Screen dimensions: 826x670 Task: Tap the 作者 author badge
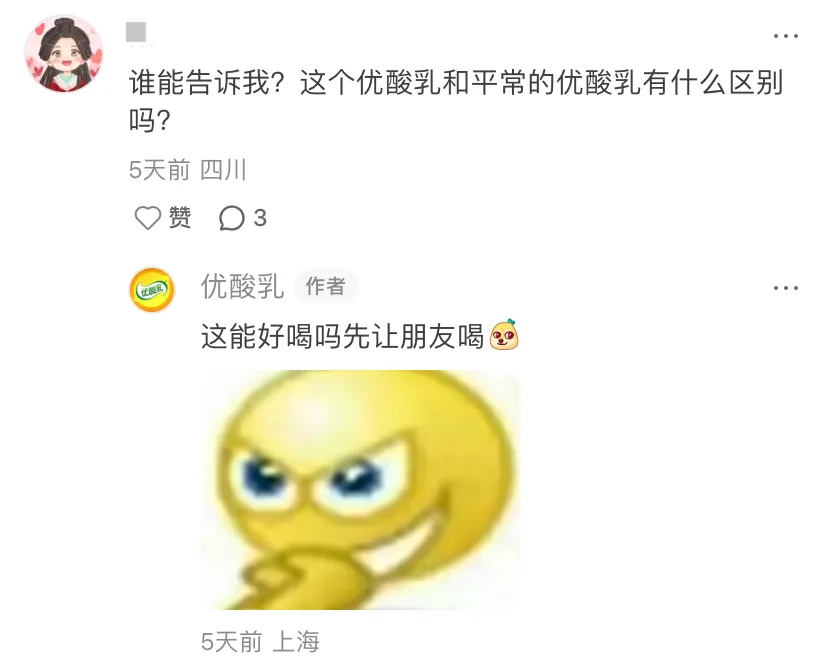[326, 287]
